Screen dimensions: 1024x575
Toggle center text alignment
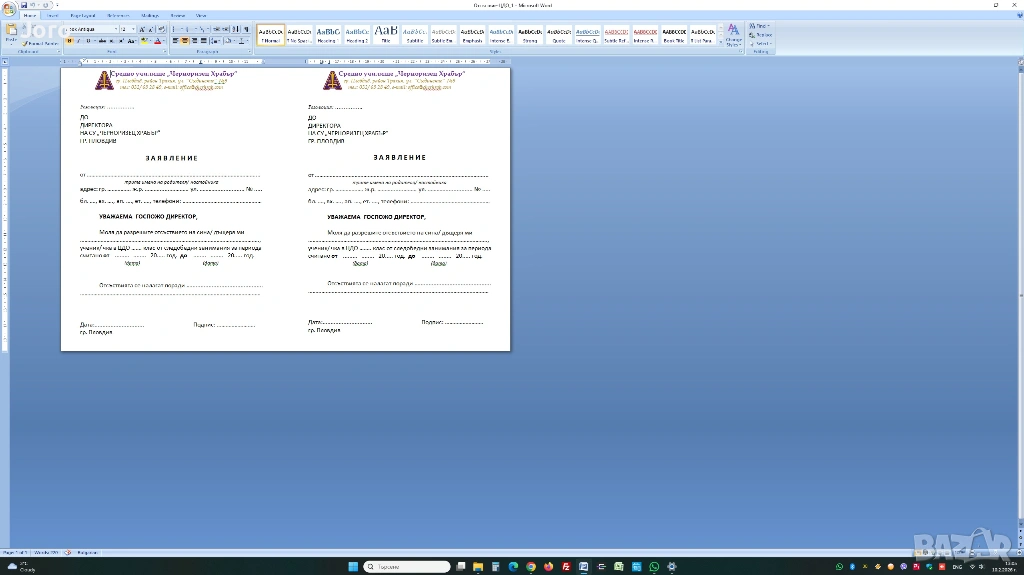pos(185,41)
